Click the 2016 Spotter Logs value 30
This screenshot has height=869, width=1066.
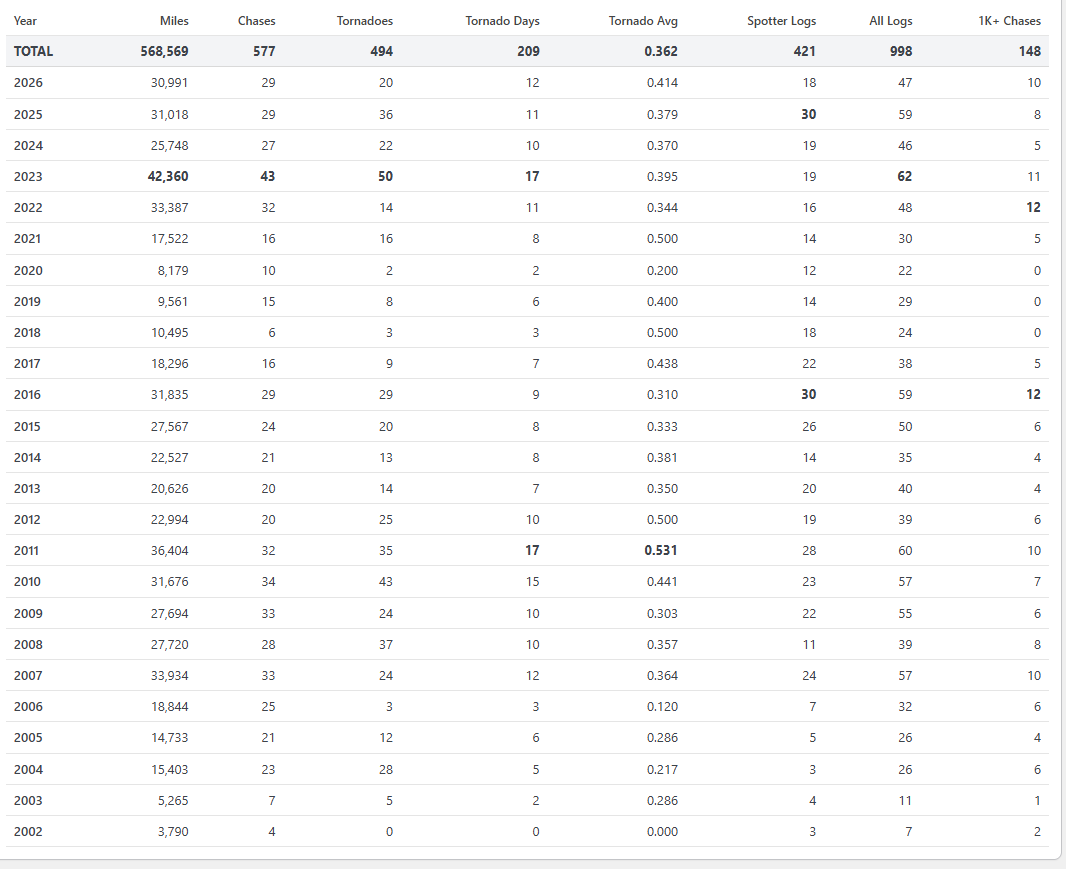tap(808, 394)
